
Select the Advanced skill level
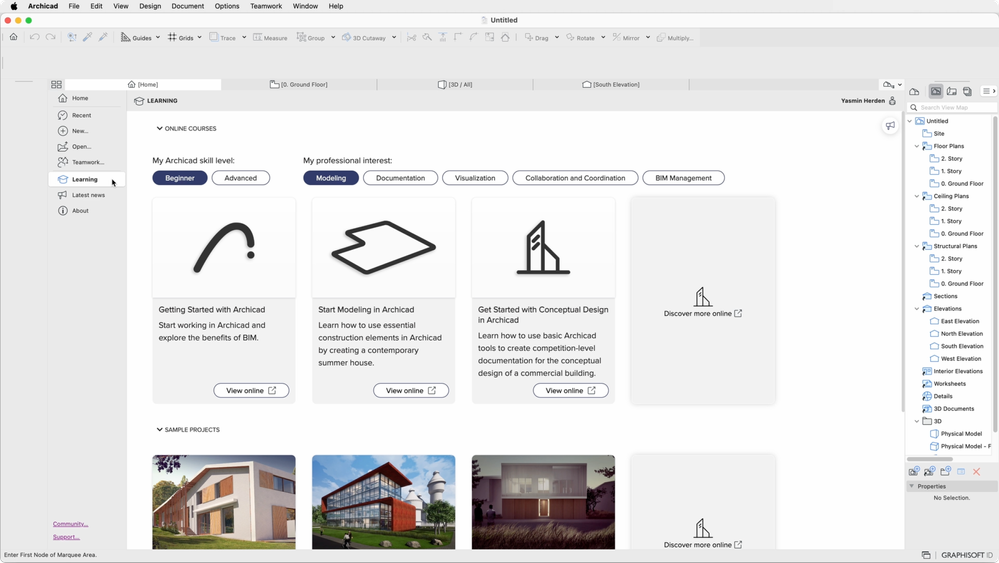[240, 178]
